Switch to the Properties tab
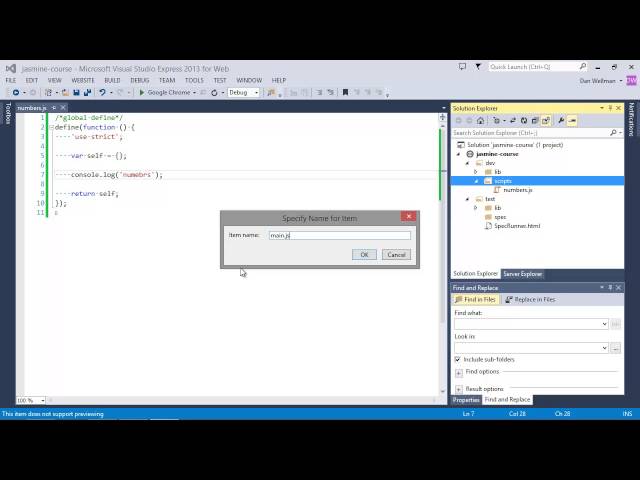 (466, 400)
